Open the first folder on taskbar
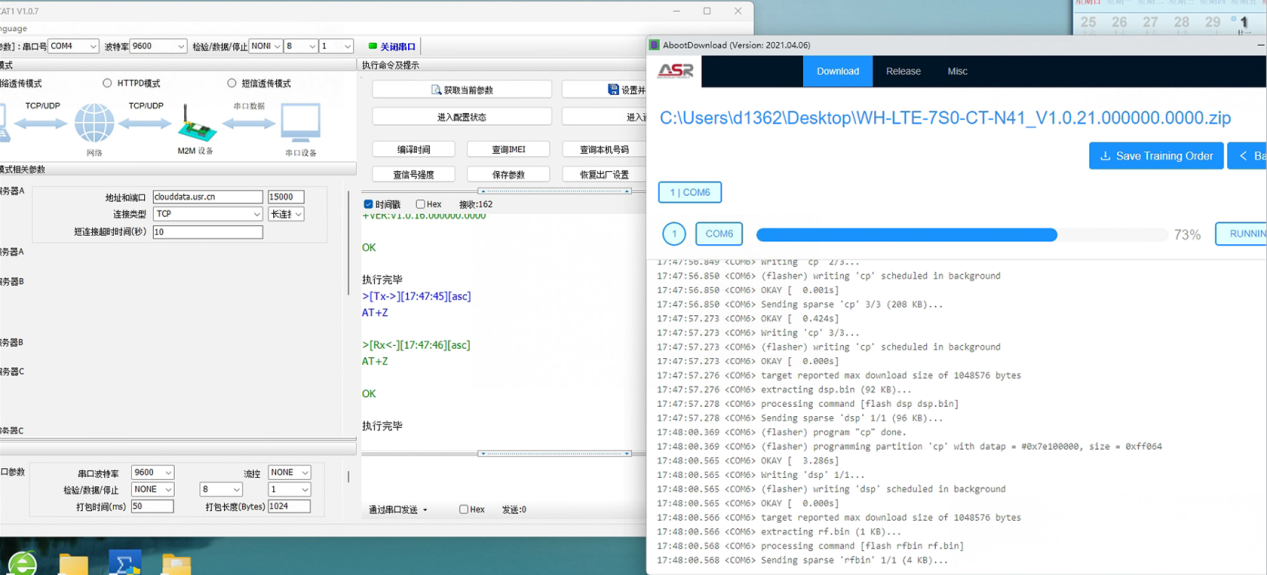 tap(73, 564)
